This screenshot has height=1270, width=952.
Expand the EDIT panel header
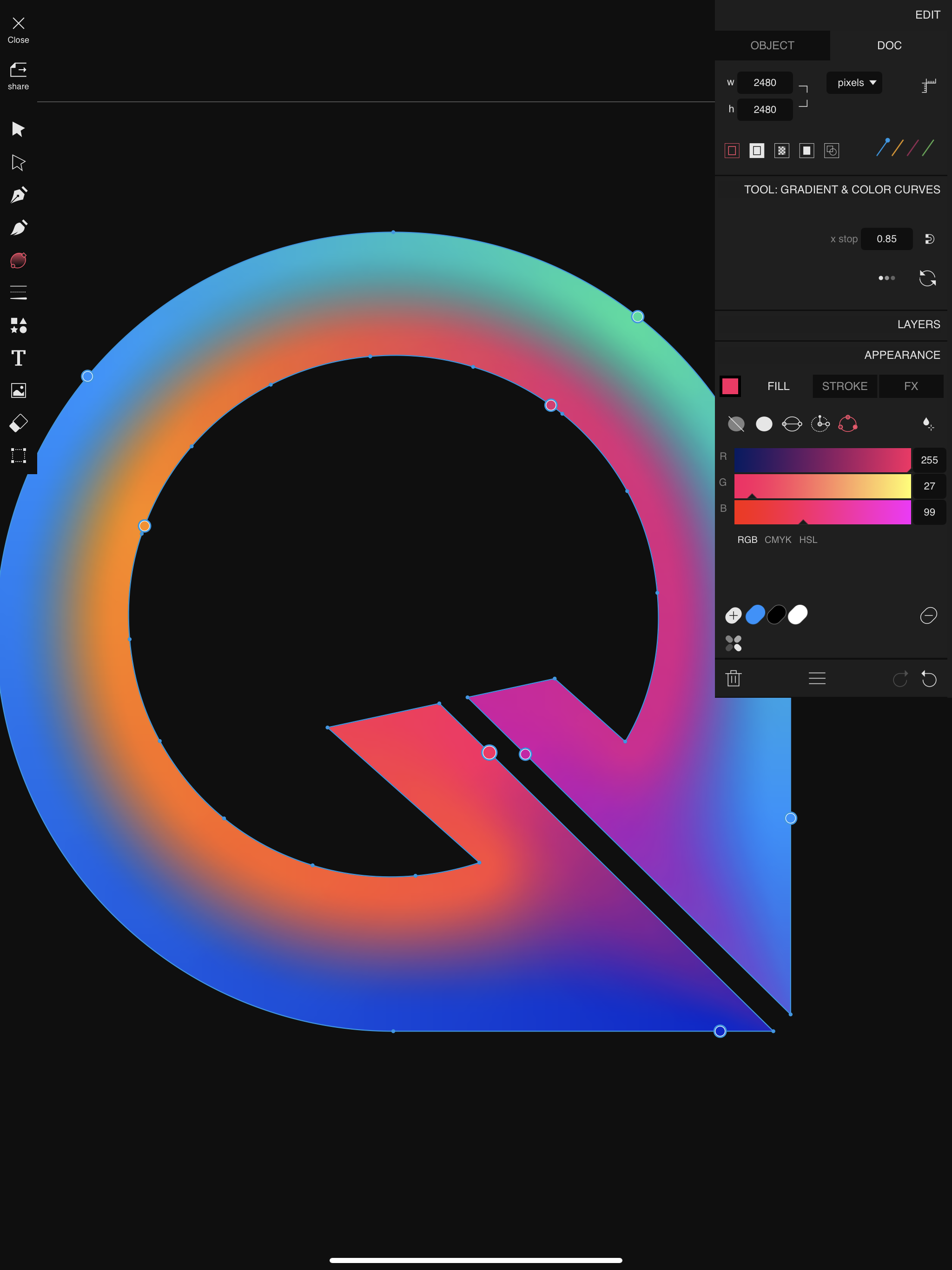pos(927,15)
